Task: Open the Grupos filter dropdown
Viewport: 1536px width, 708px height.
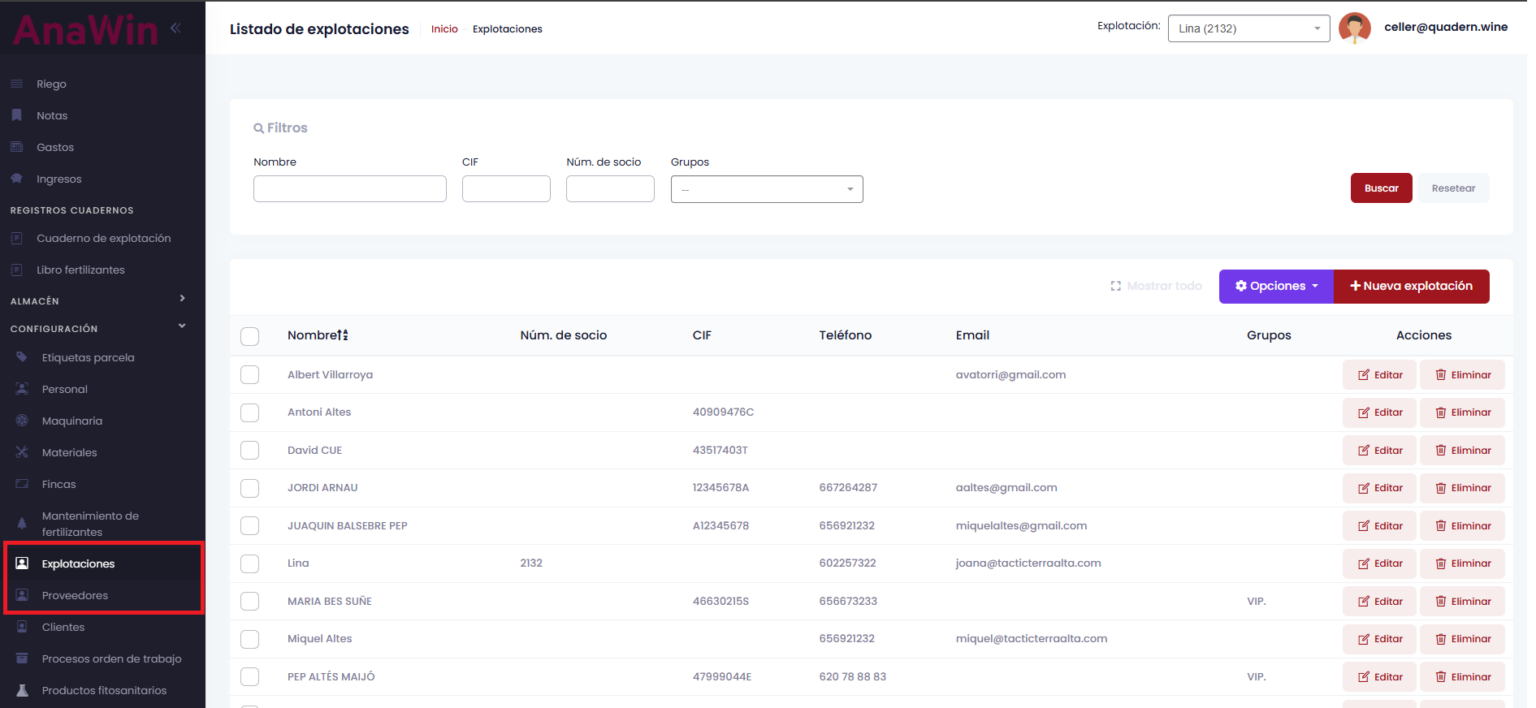Action: [x=766, y=189]
